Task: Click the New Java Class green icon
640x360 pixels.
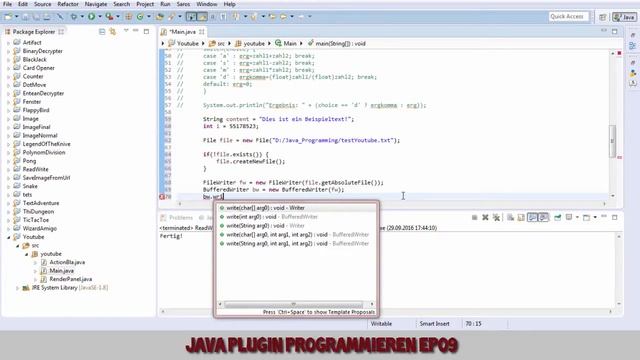Action: (140, 17)
